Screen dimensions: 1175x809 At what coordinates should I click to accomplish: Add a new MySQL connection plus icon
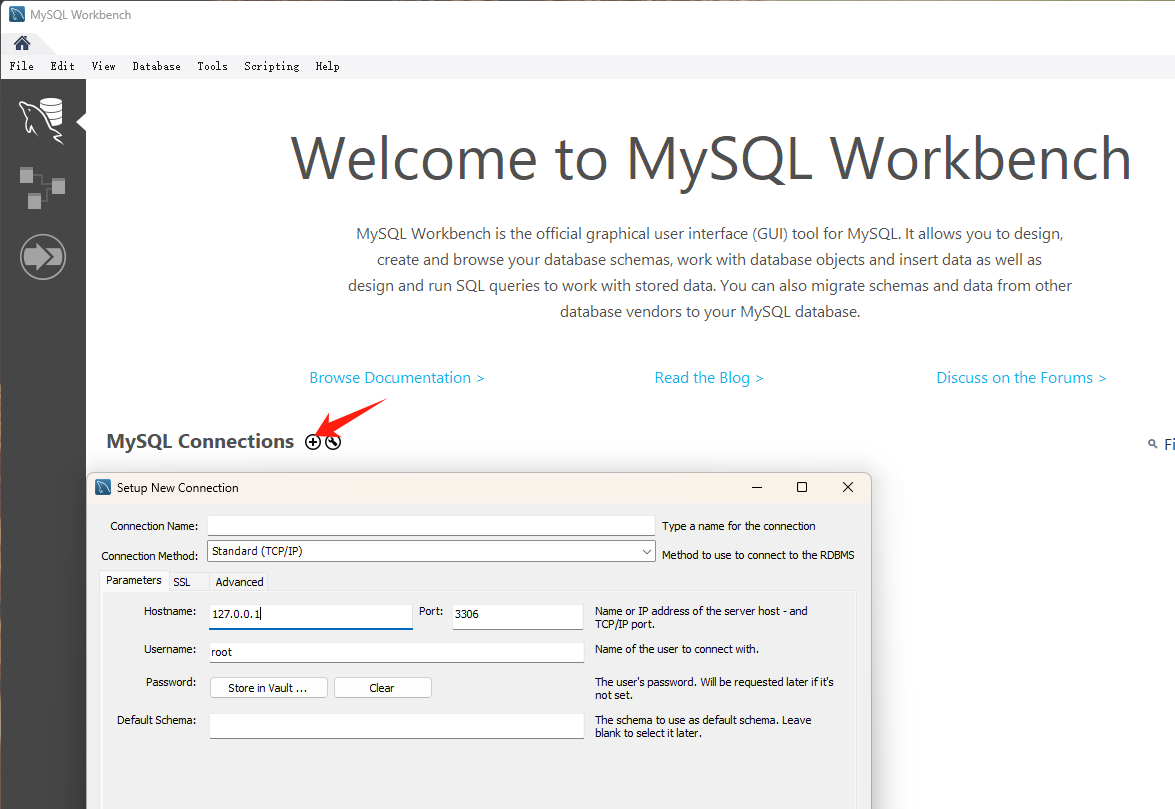pos(313,442)
